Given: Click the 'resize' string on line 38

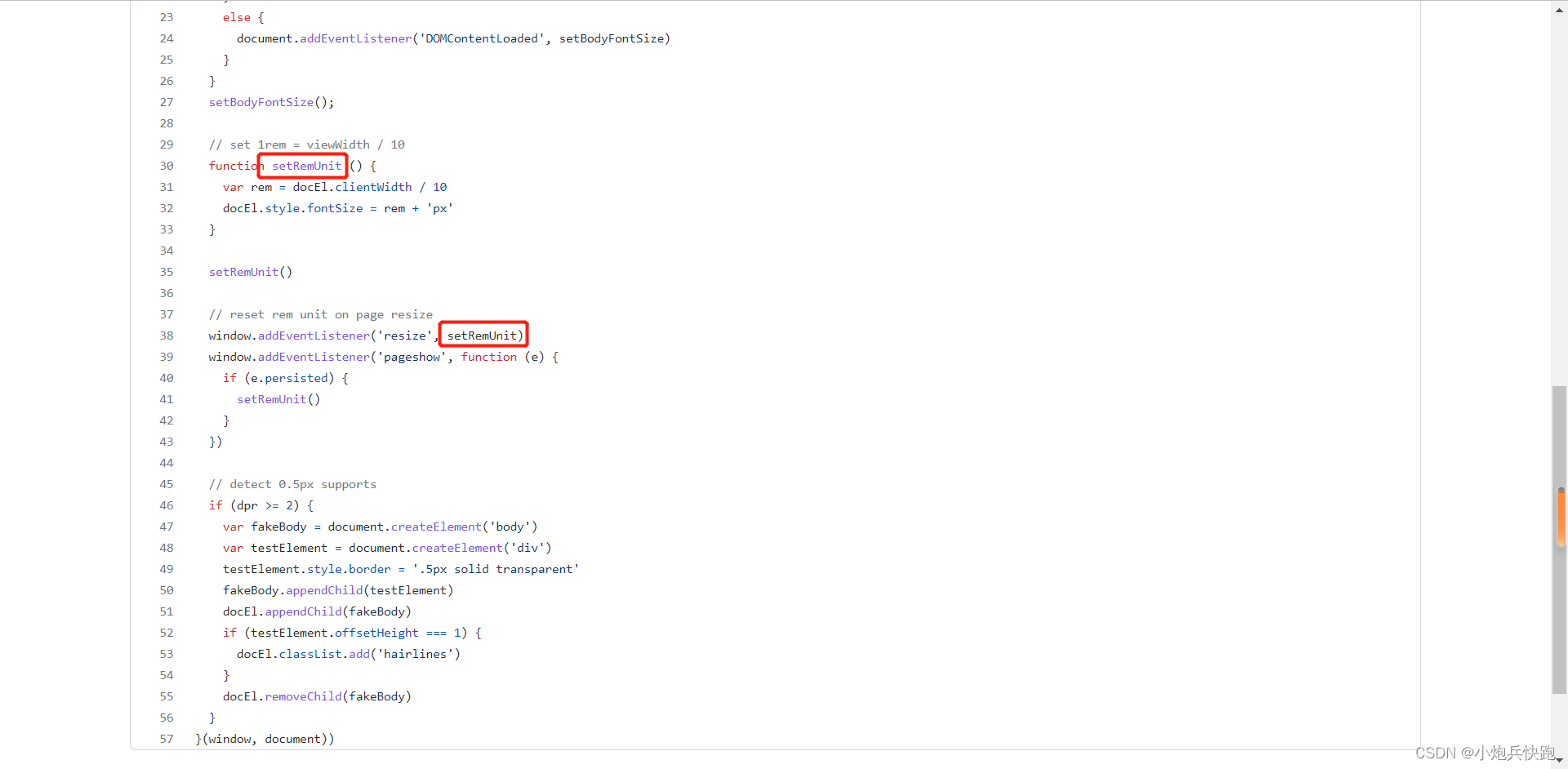Looking at the screenshot, I should point(405,336).
